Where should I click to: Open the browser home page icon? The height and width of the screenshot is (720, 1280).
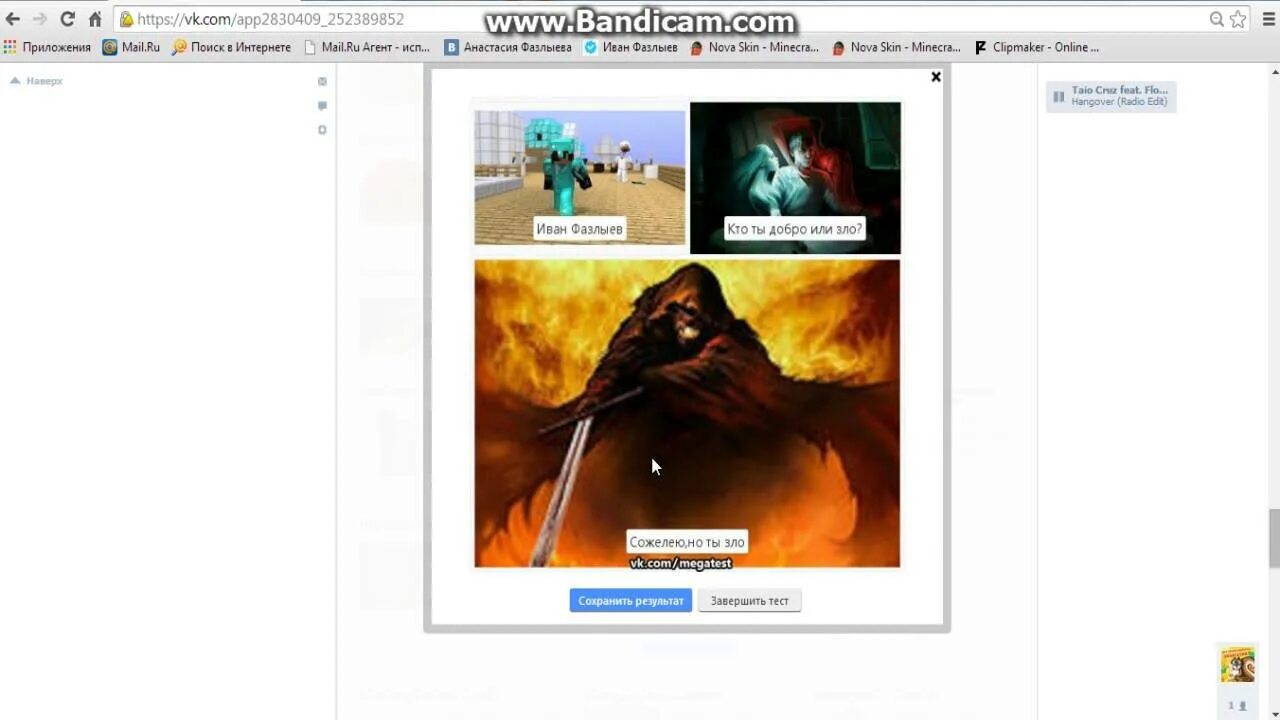click(95, 19)
